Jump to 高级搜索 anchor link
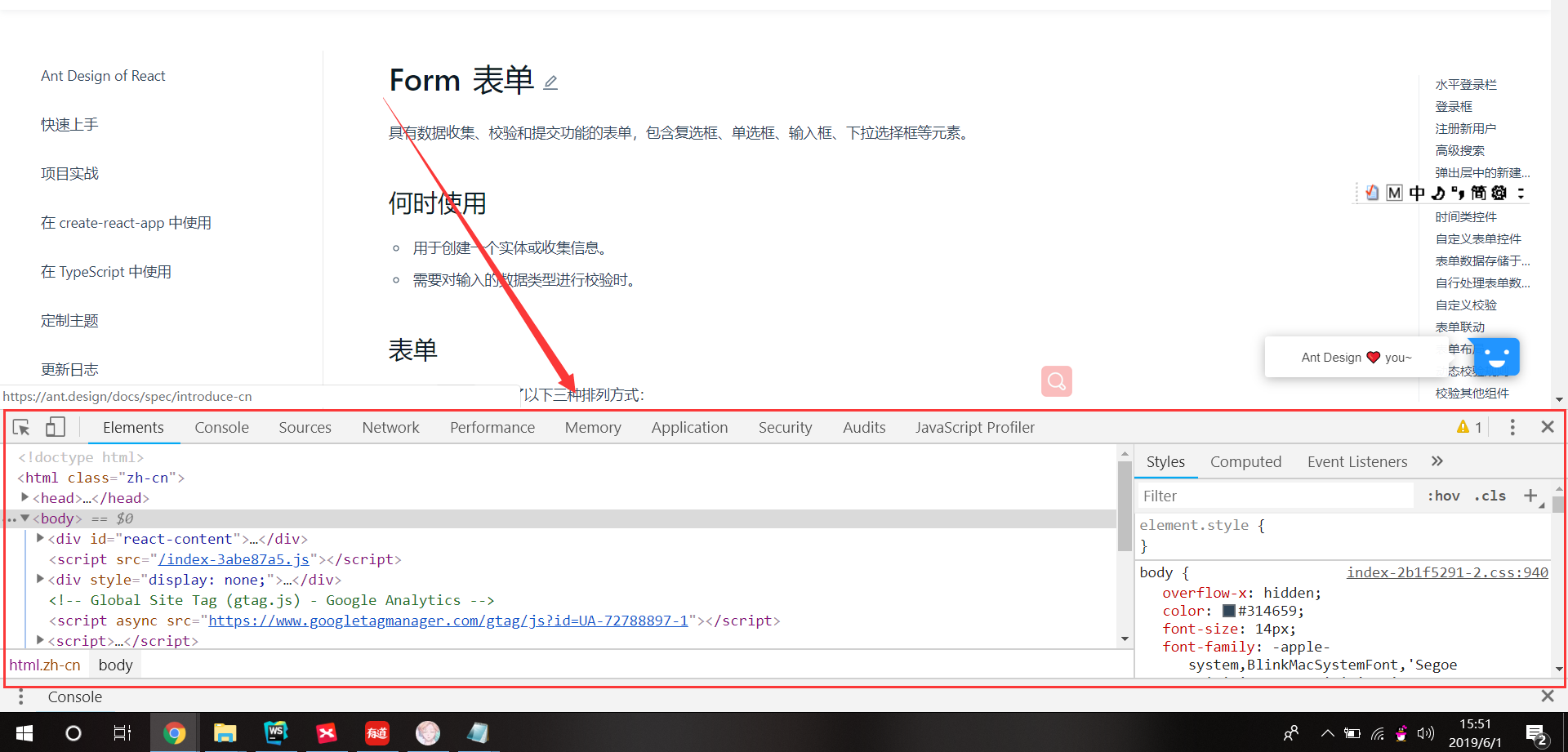 1459,150
